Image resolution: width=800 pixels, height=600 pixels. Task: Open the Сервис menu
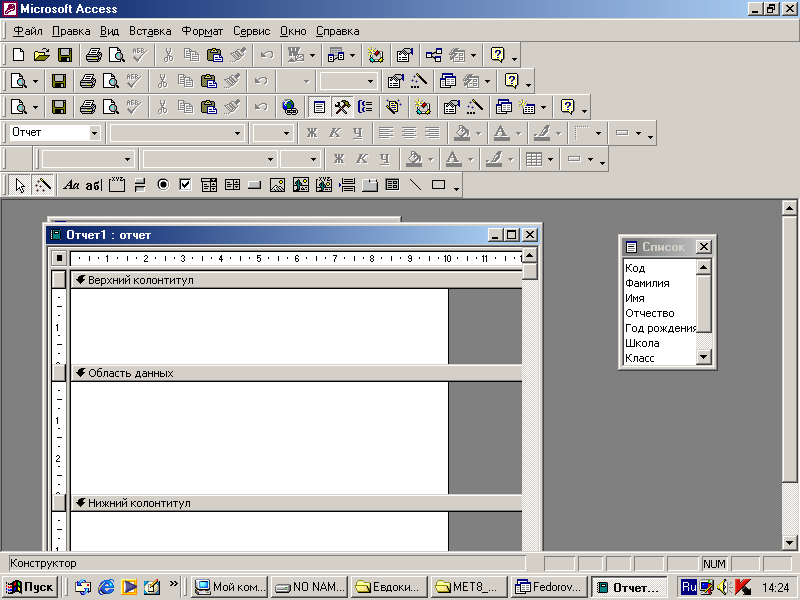(252, 31)
